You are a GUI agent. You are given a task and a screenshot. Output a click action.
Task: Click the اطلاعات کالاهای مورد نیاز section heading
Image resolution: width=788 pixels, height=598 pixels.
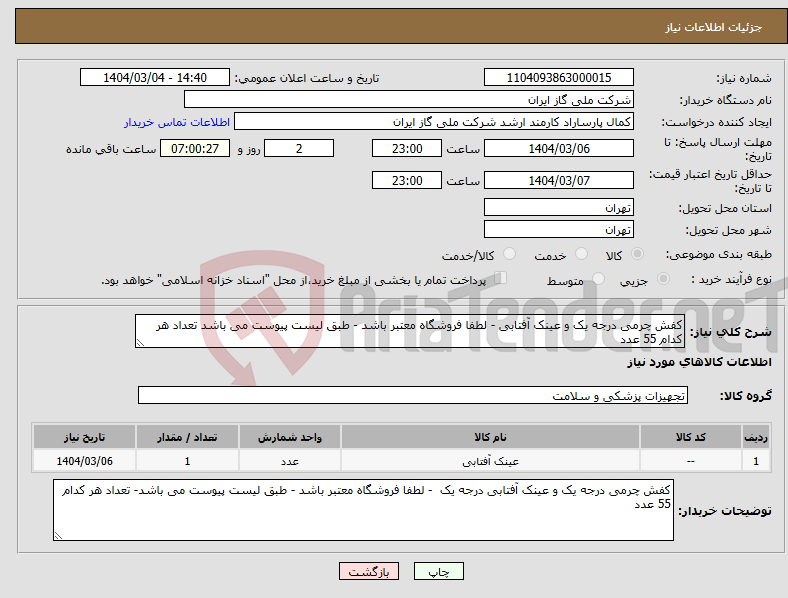tap(699, 362)
